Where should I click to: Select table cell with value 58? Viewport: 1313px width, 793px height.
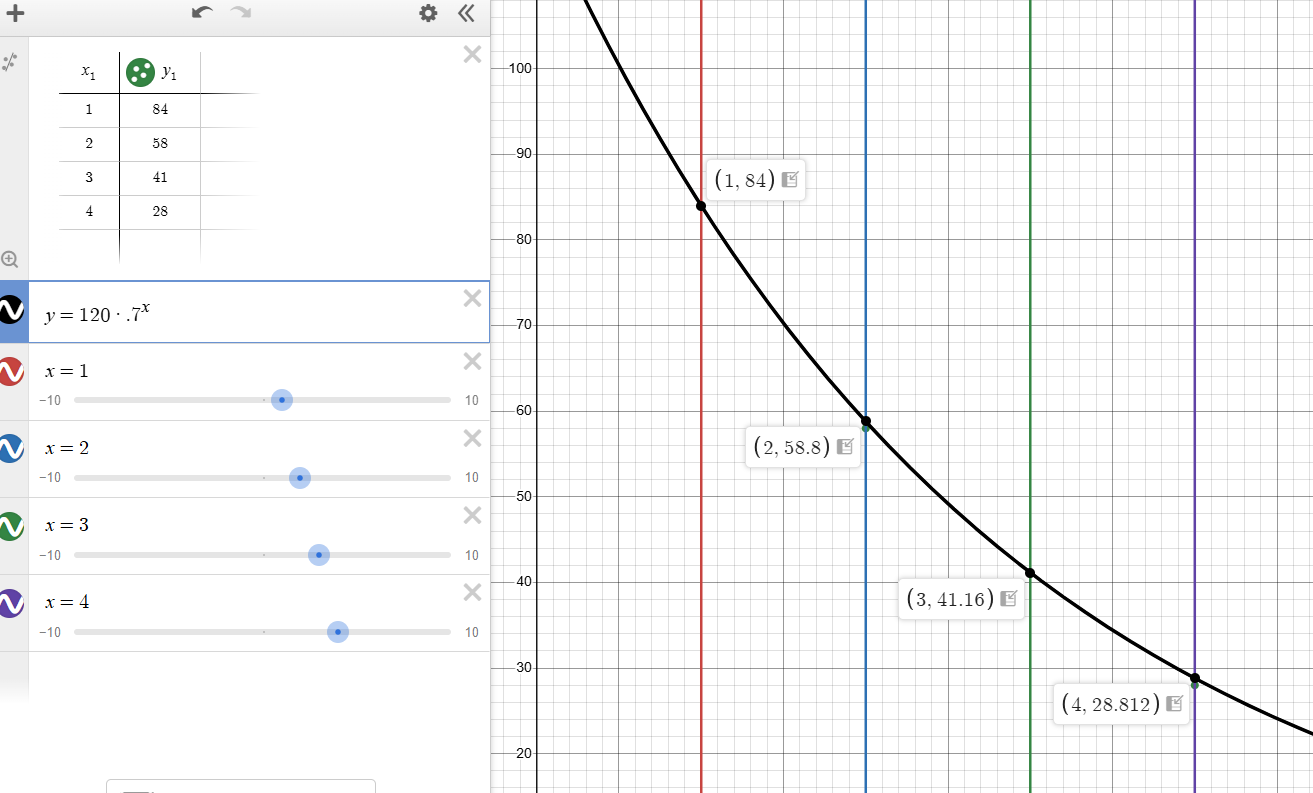160,143
